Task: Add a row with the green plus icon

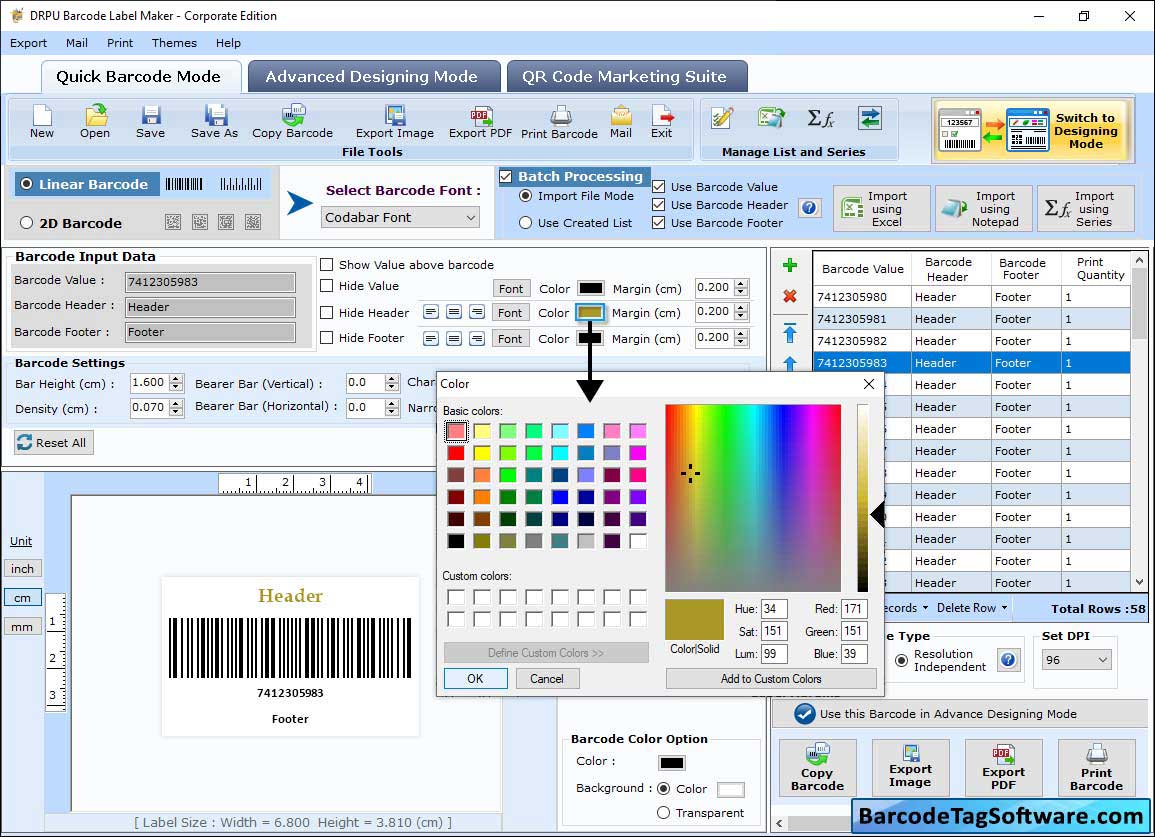Action: click(790, 265)
